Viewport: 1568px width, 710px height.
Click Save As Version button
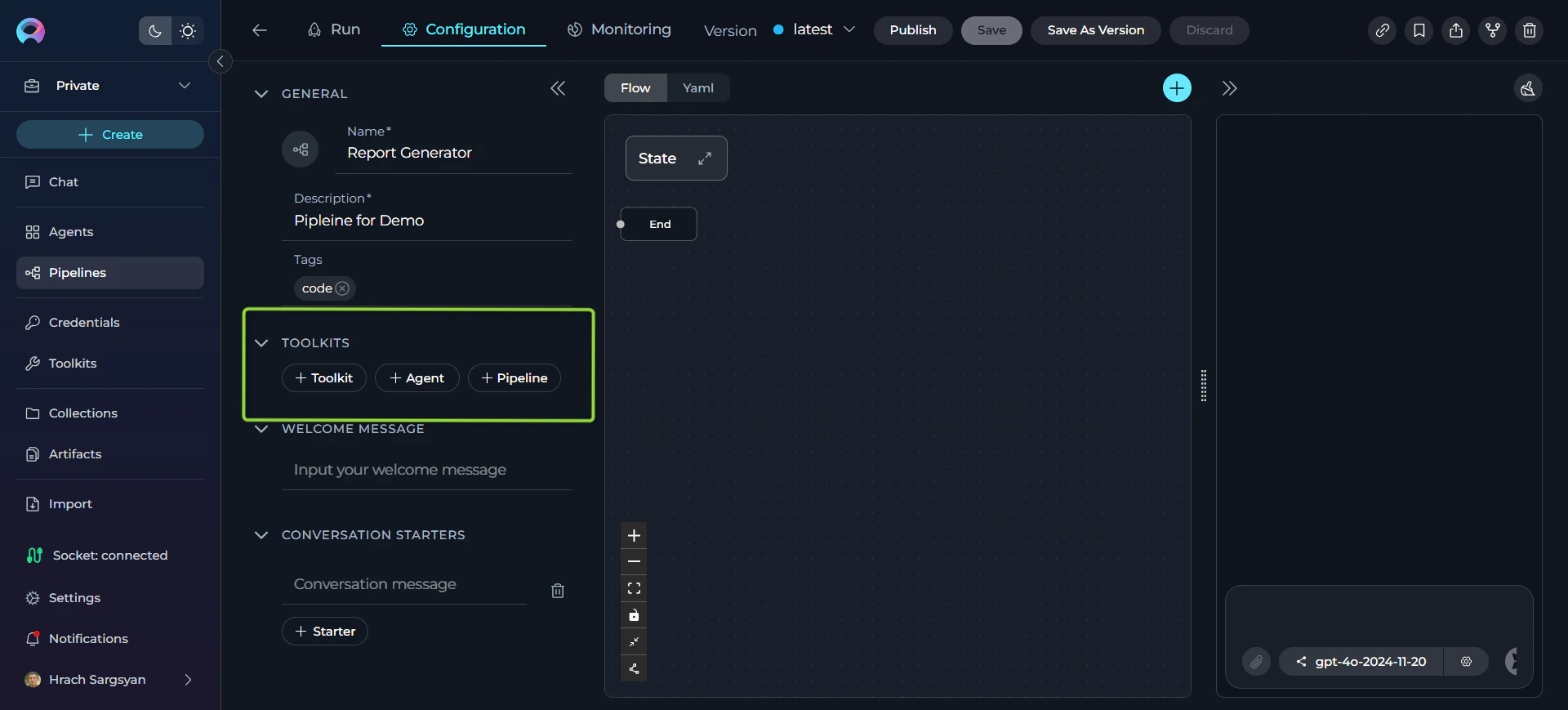(x=1096, y=30)
